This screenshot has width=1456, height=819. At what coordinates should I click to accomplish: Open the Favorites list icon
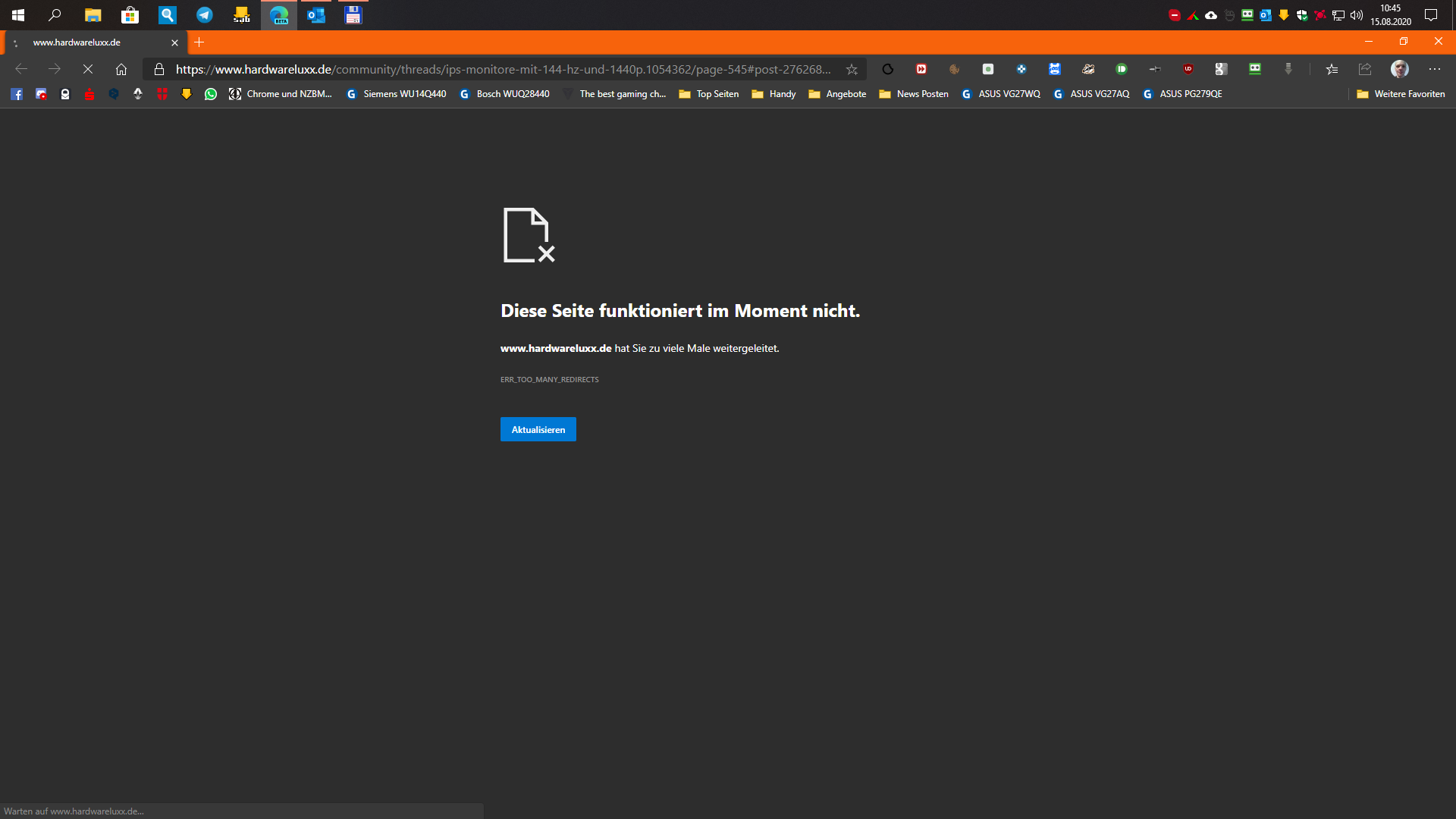[x=1332, y=69]
